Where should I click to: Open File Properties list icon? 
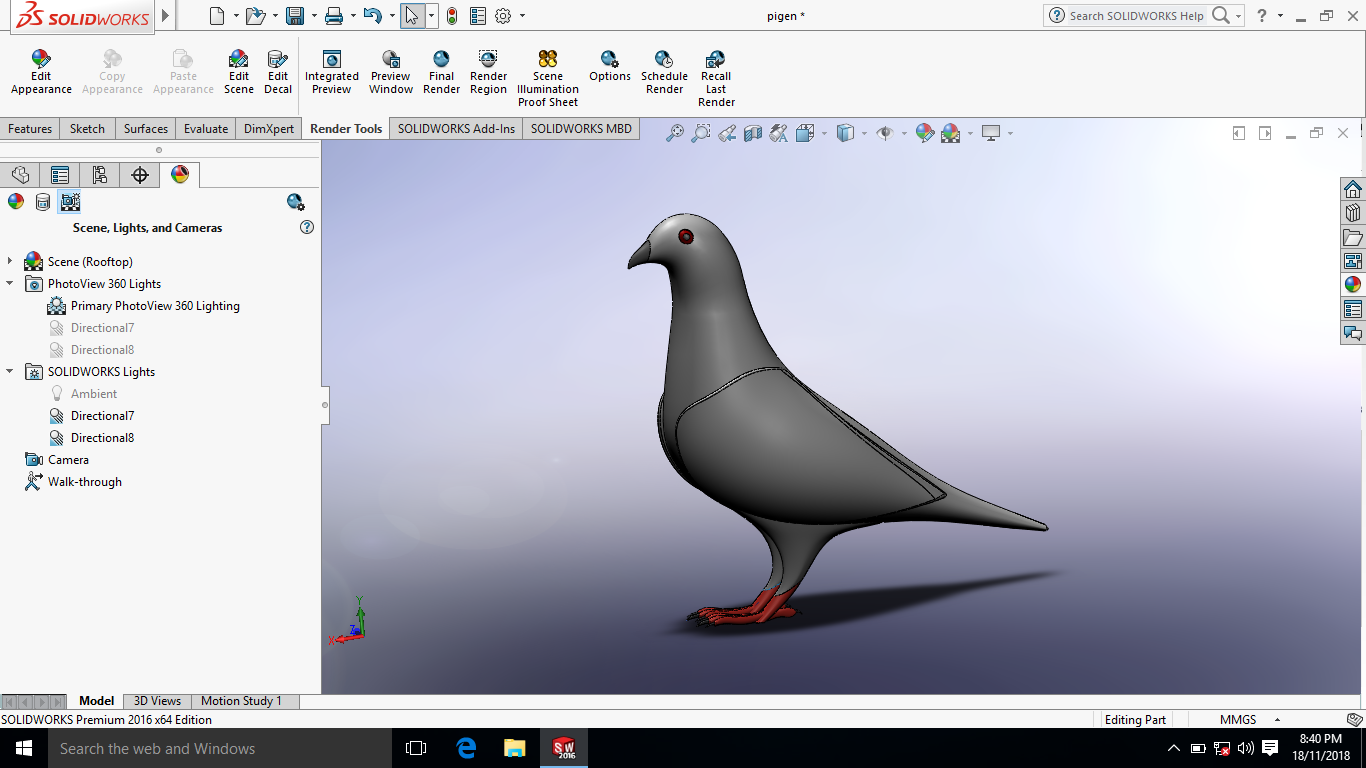click(478, 16)
